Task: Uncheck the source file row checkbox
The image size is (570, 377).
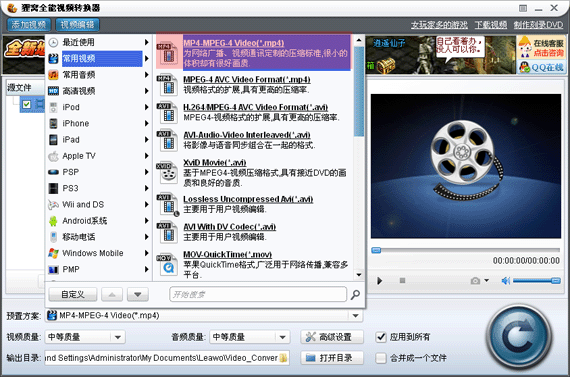Action: point(26,105)
